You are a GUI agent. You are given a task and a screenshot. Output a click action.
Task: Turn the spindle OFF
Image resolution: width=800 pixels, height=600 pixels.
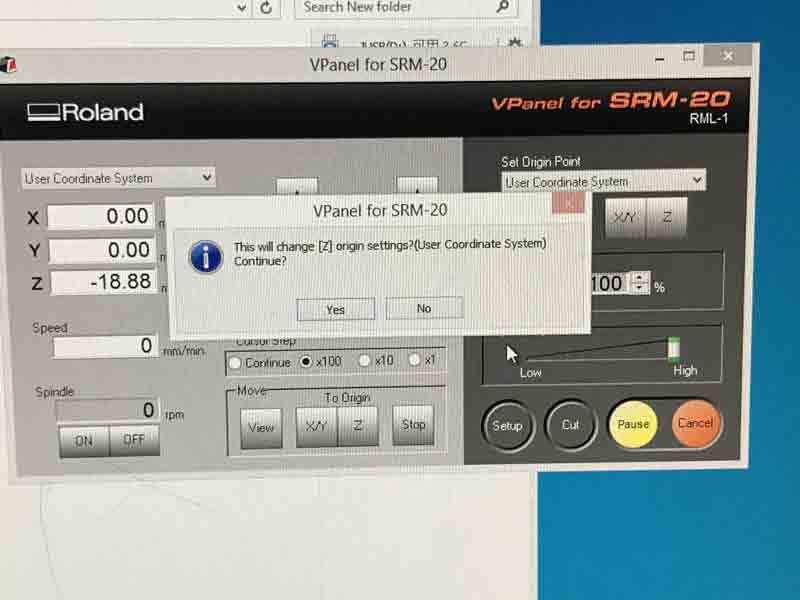point(134,440)
